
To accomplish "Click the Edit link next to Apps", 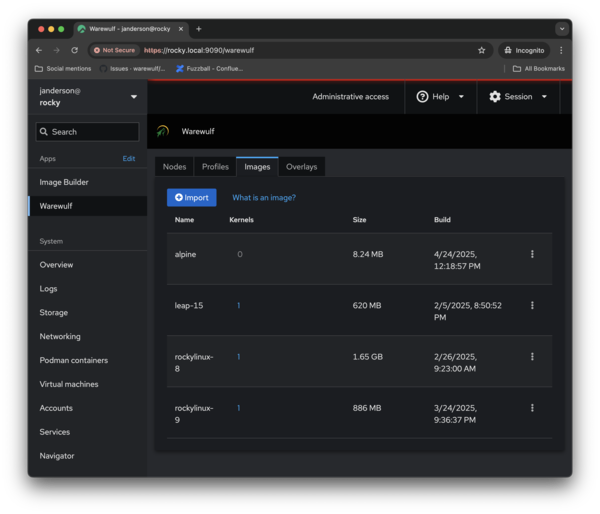I will [x=129, y=158].
